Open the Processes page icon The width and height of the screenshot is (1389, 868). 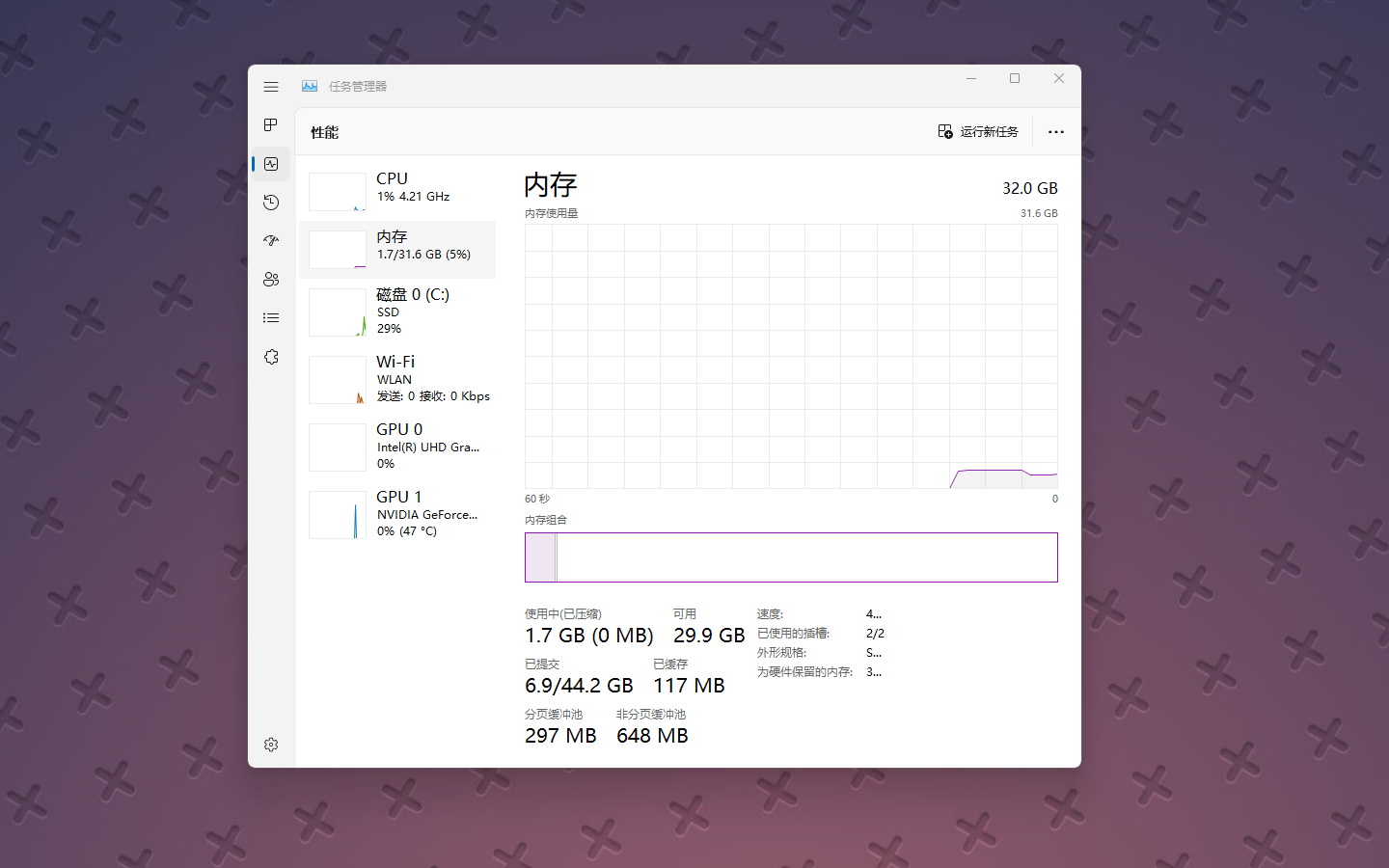(271, 125)
